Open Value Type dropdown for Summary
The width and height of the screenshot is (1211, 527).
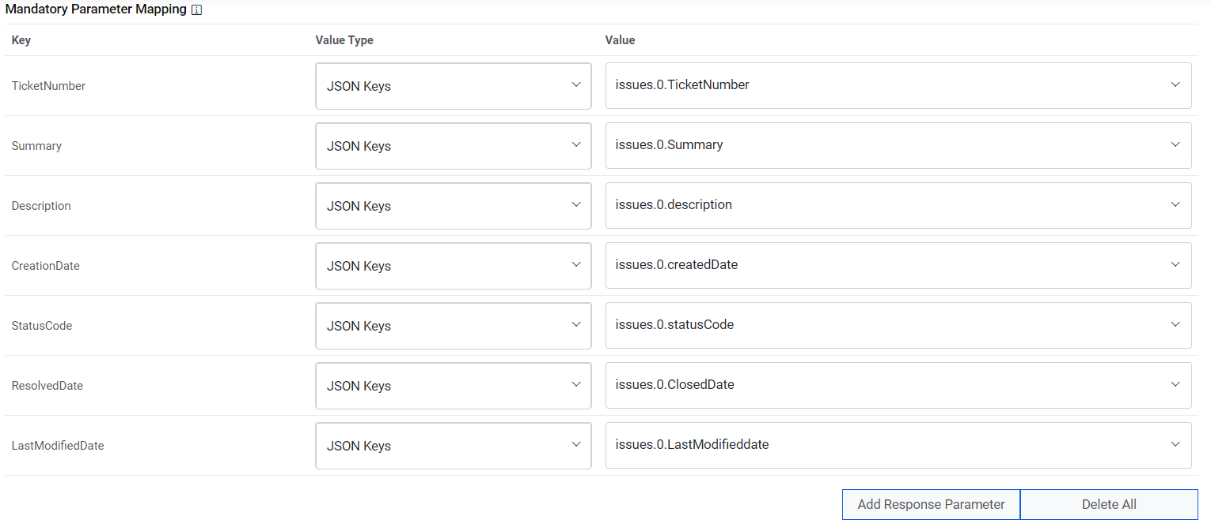[x=452, y=146]
